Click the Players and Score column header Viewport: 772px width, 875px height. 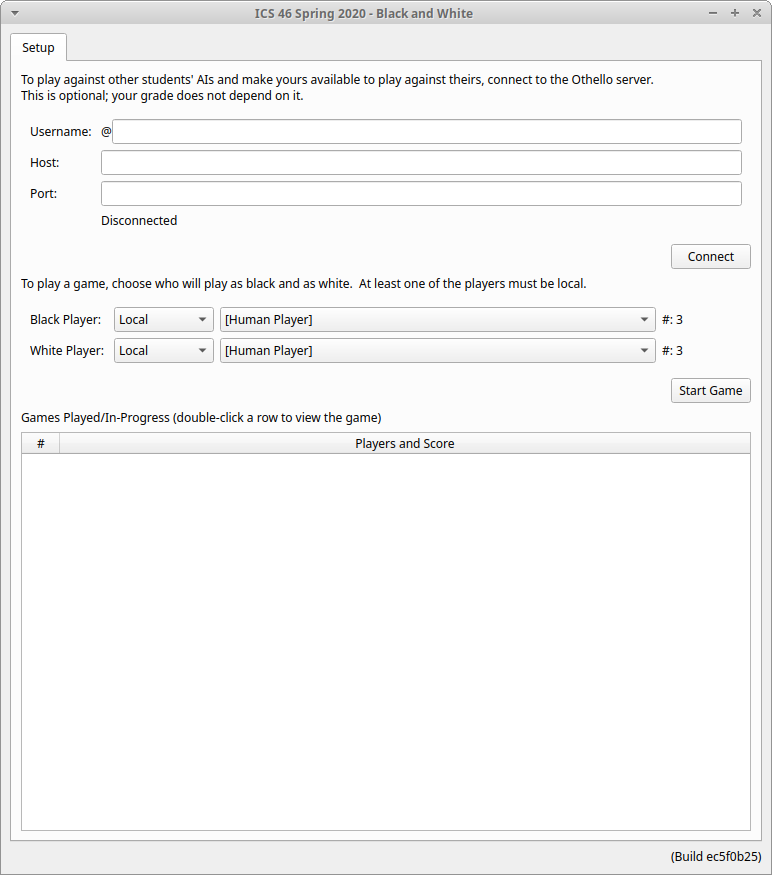pos(405,444)
